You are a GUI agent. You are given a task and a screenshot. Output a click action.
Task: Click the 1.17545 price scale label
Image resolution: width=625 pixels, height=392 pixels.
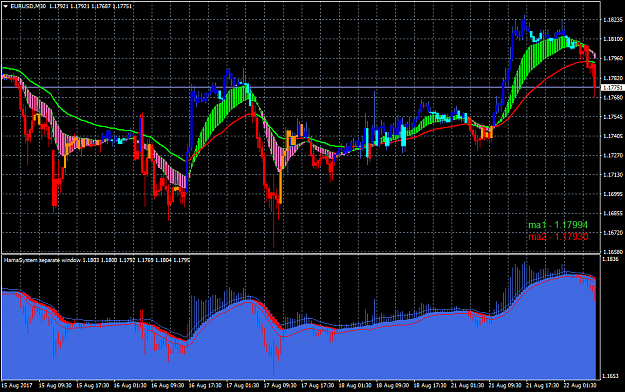pos(613,117)
